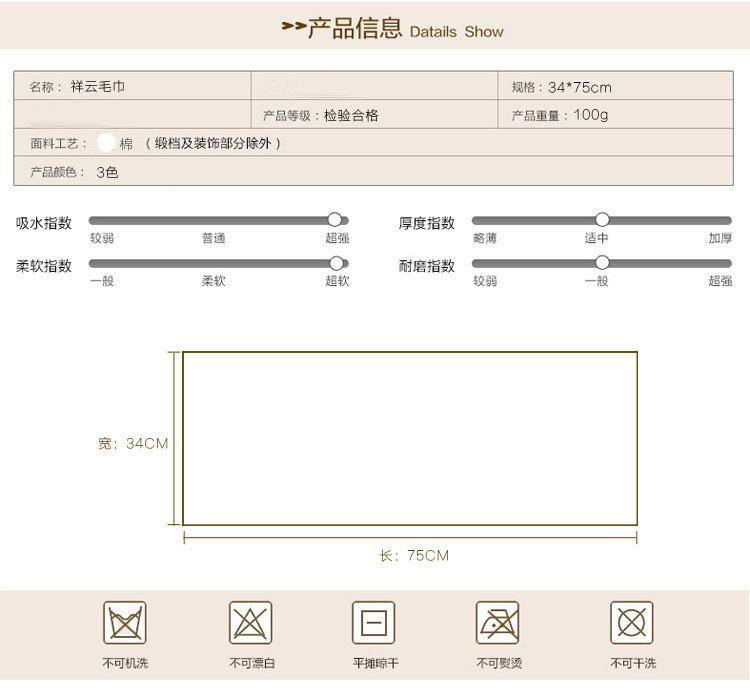Click the 产品信息 heading text
Screen dimensions: 750x698
(x=355, y=27)
